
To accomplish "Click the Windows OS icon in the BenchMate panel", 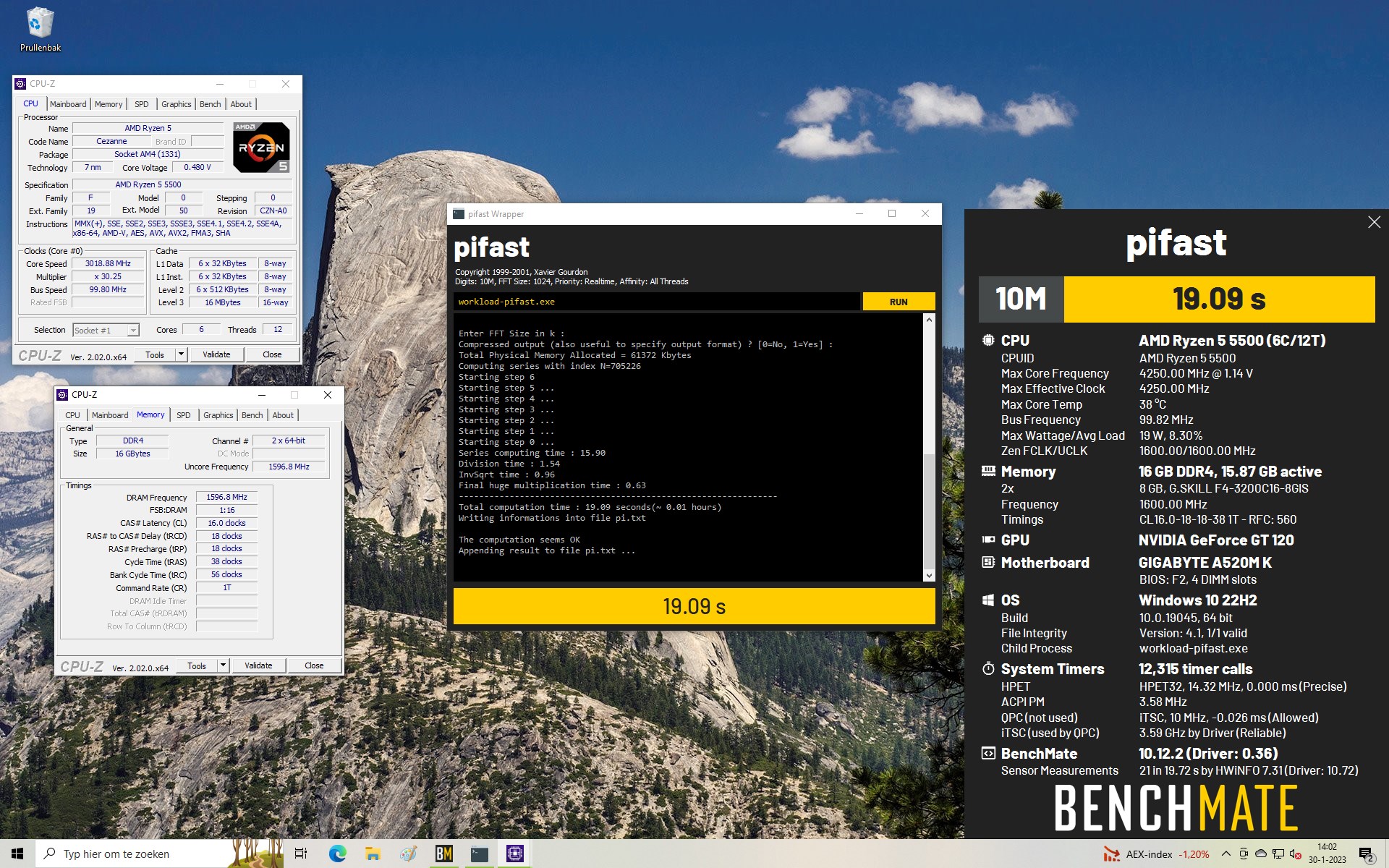I will point(988,600).
